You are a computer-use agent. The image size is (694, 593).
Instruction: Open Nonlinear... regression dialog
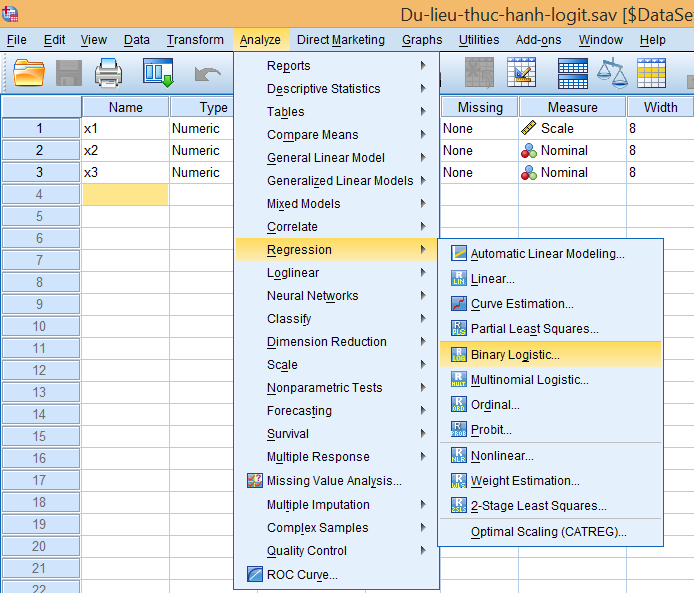click(x=551, y=456)
